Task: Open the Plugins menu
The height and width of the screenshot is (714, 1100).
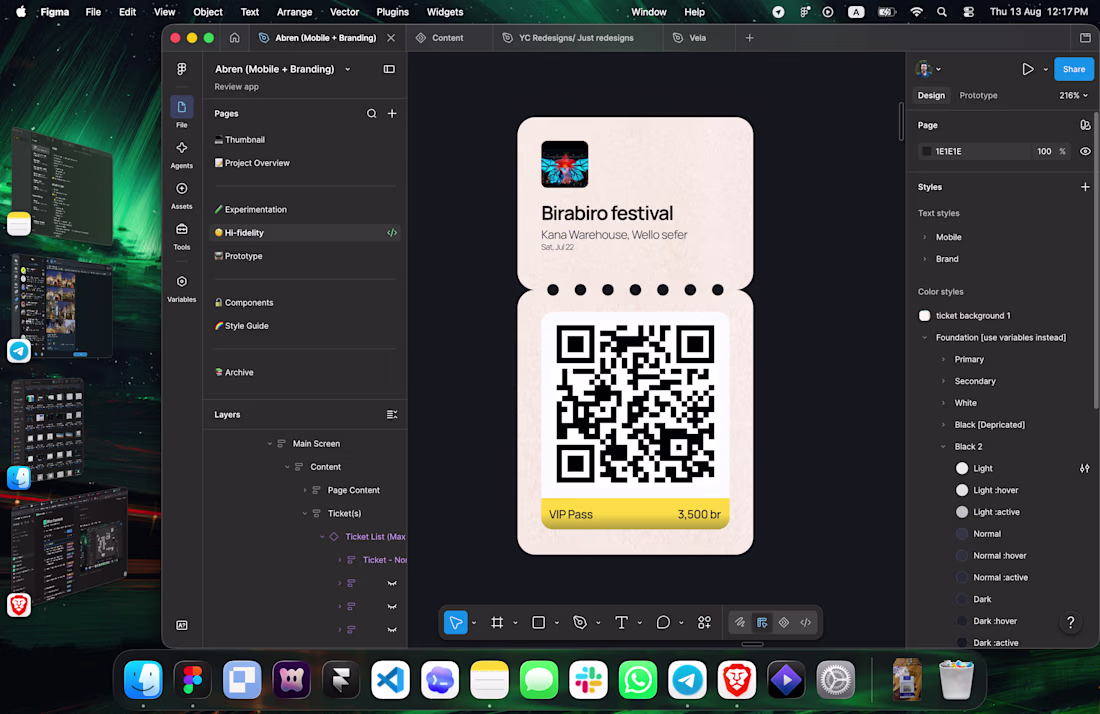Action: [392, 12]
